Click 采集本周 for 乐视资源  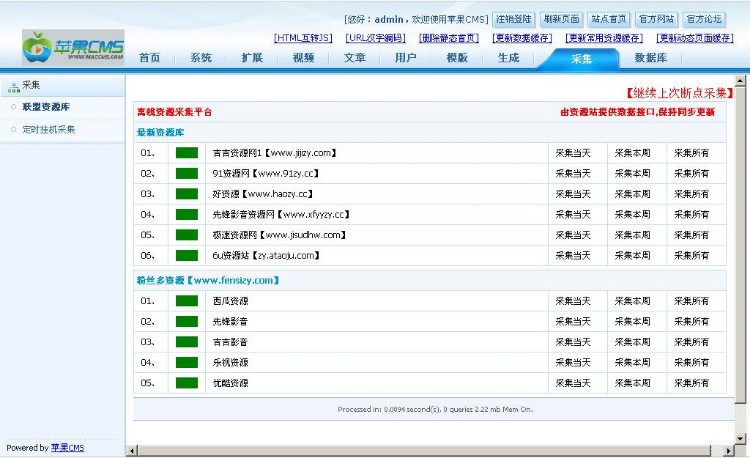coord(632,362)
